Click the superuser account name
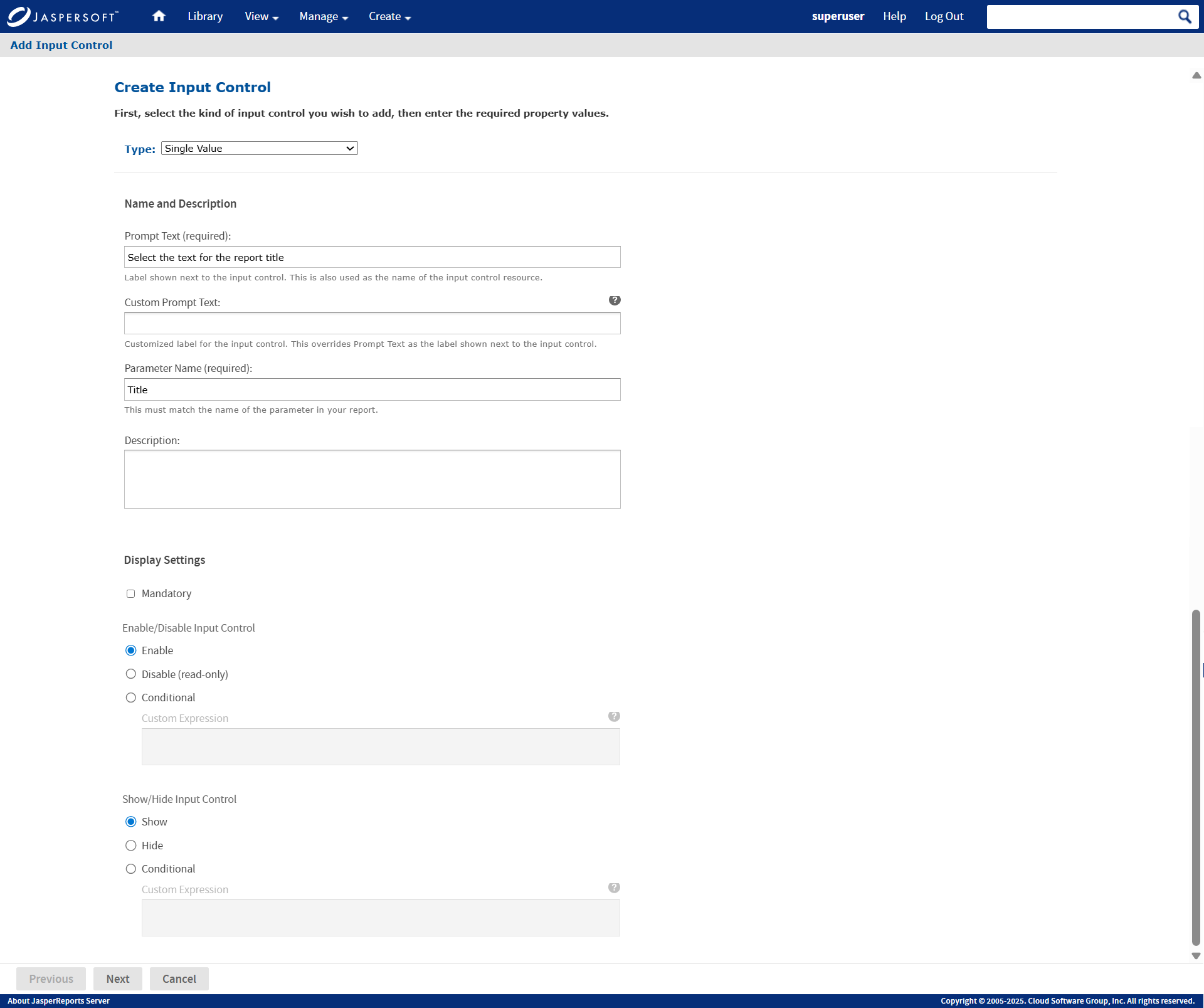The height and width of the screenshot is (1008, 1204). (838, 16)
